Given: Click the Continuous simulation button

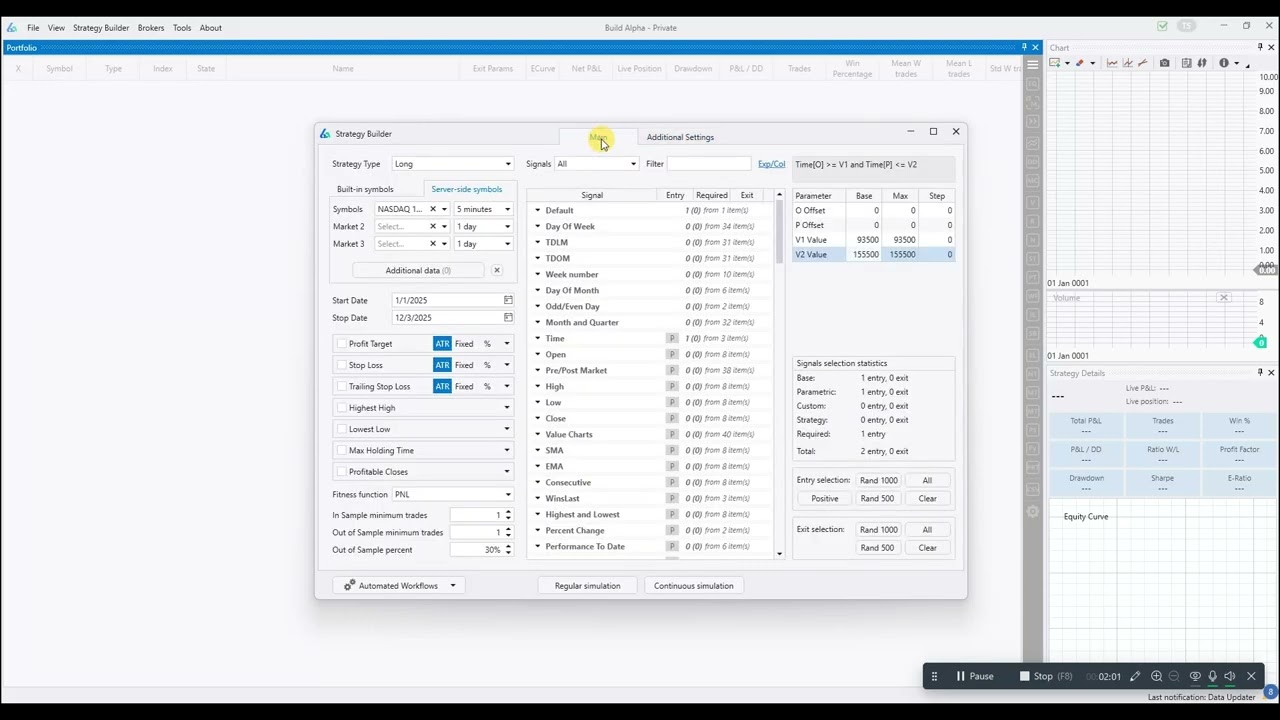Looking at the screenshot, I should tap(693, 586).
